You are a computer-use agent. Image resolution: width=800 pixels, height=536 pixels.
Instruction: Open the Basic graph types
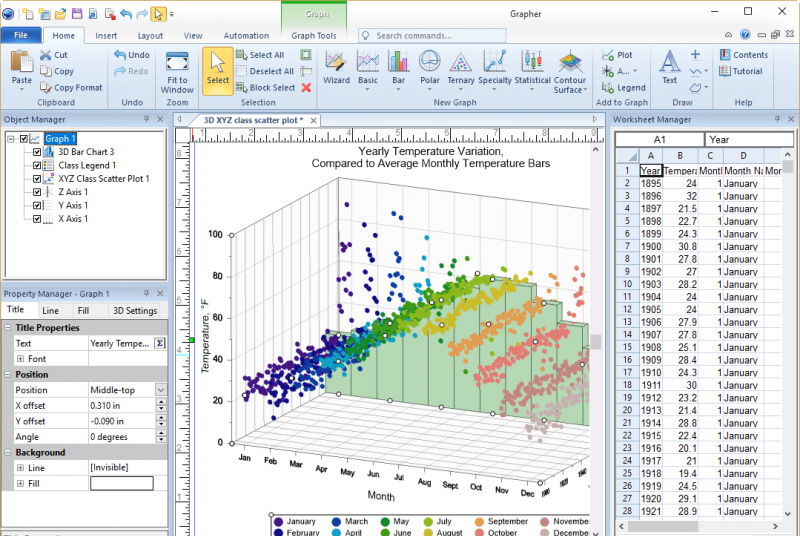(x=368, y=70)
